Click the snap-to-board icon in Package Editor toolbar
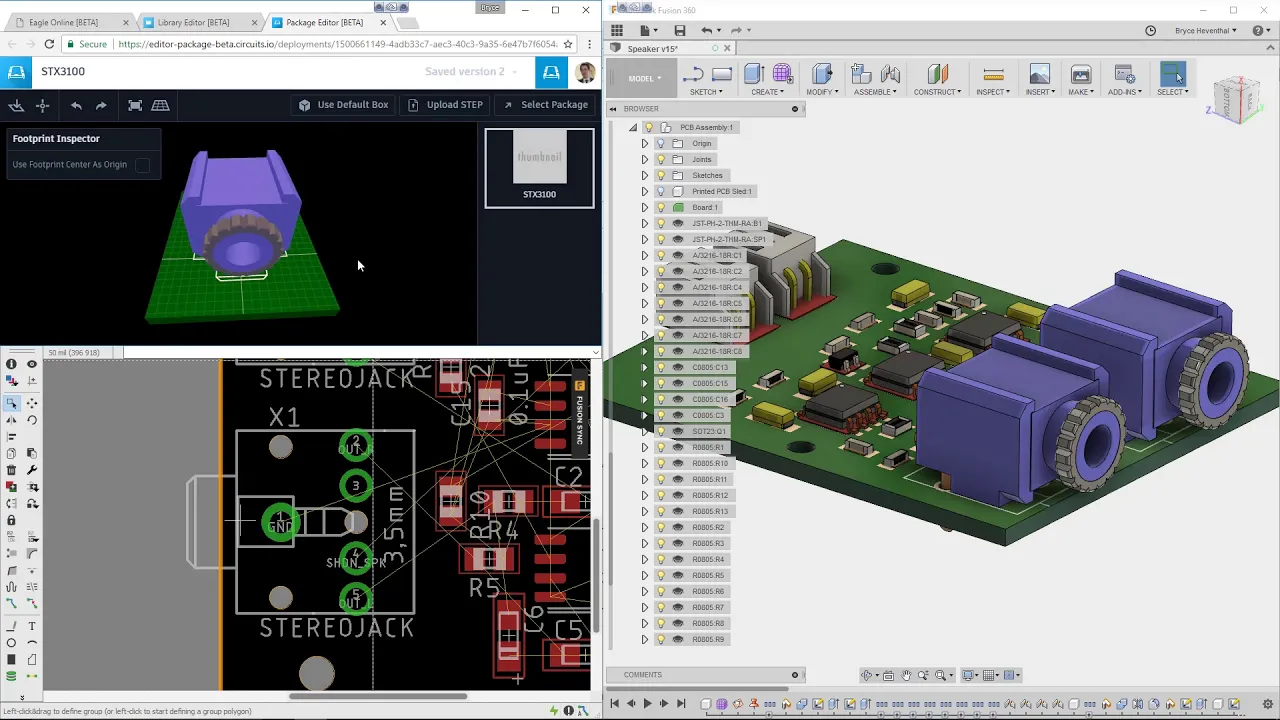Screen dimensions: 1280x720 click(x=16, y=105)
